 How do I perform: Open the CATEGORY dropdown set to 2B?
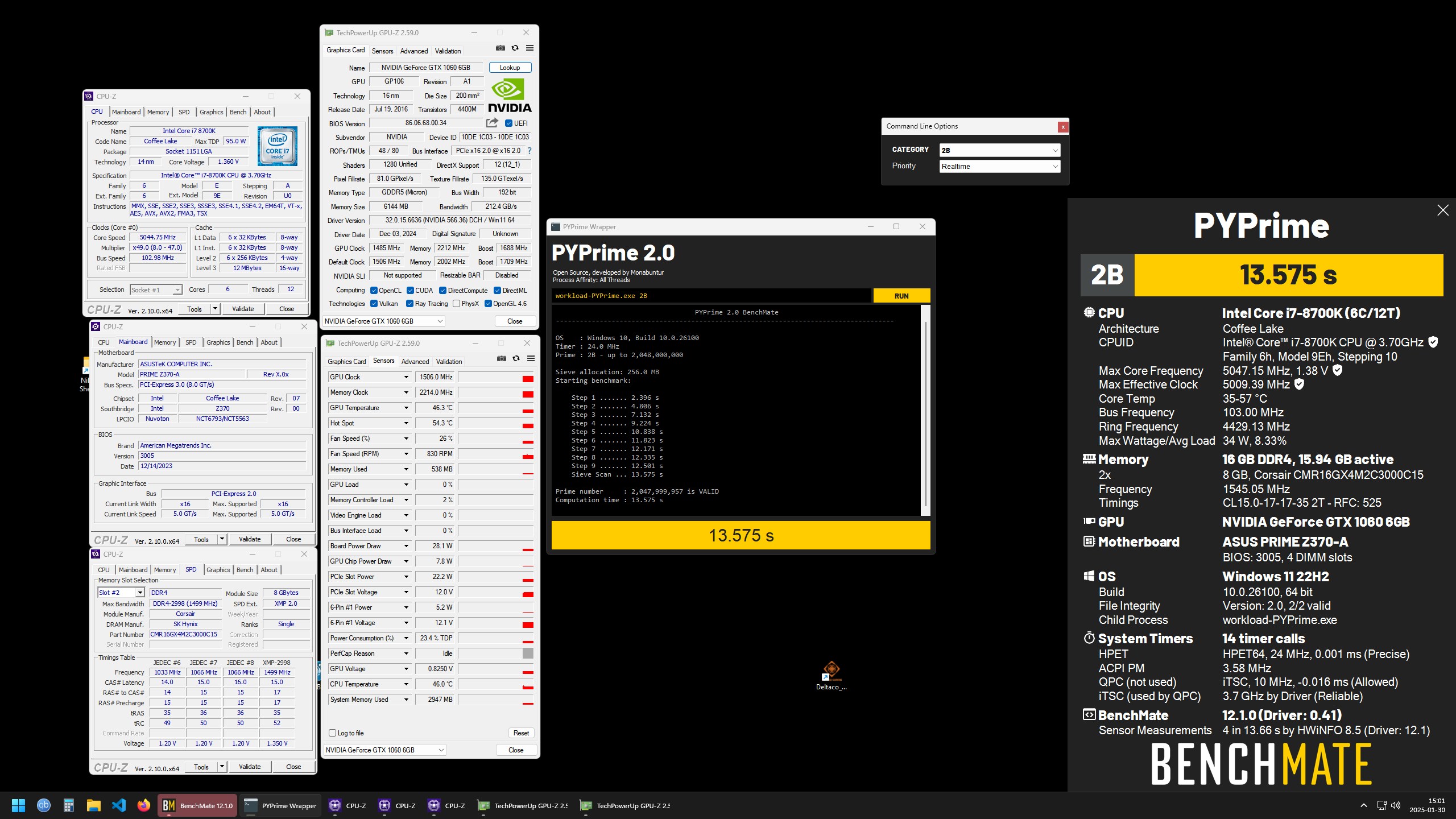coord(999,150)
